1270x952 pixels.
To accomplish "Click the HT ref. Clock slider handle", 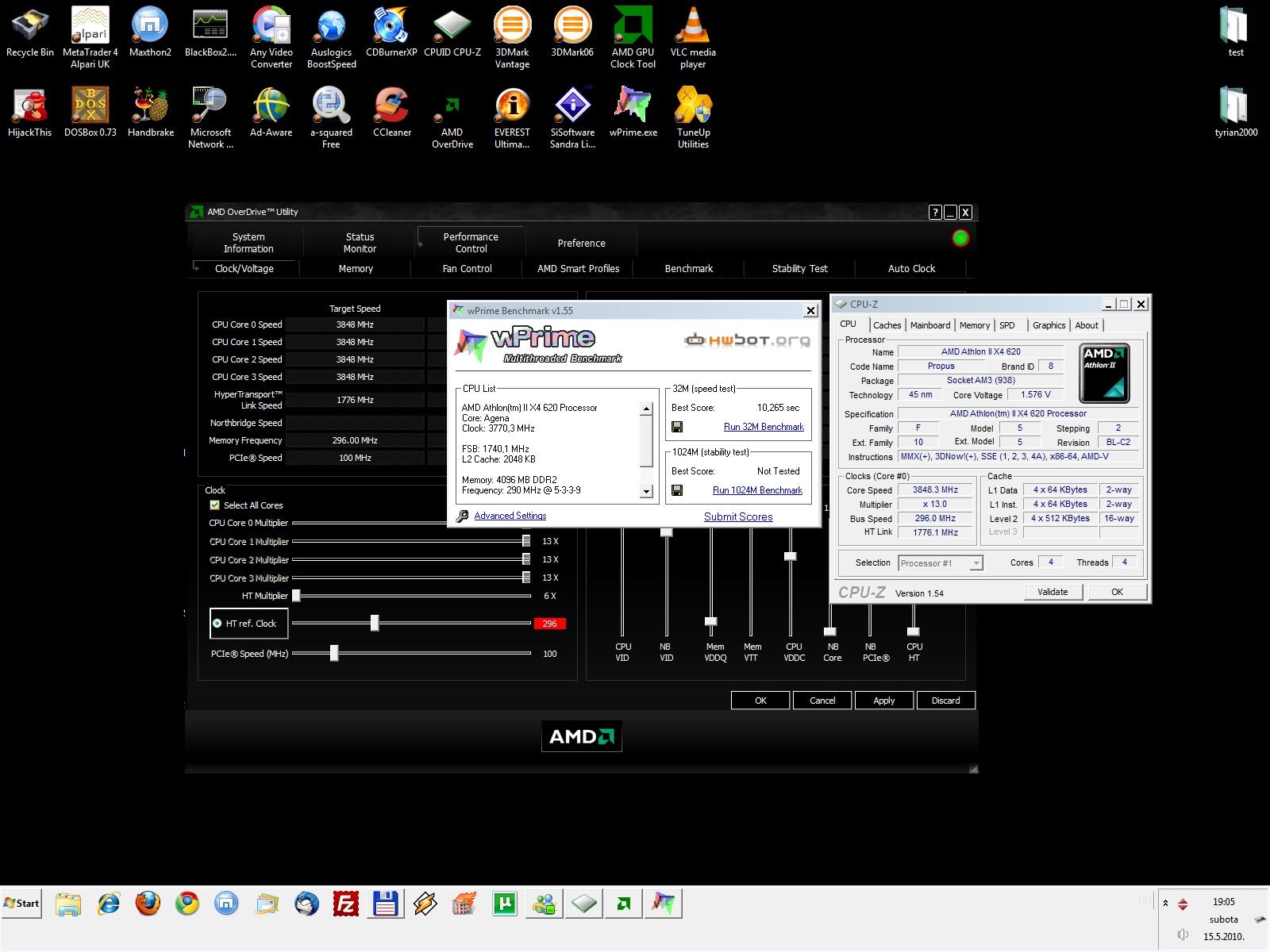I will tap(375, 624).
